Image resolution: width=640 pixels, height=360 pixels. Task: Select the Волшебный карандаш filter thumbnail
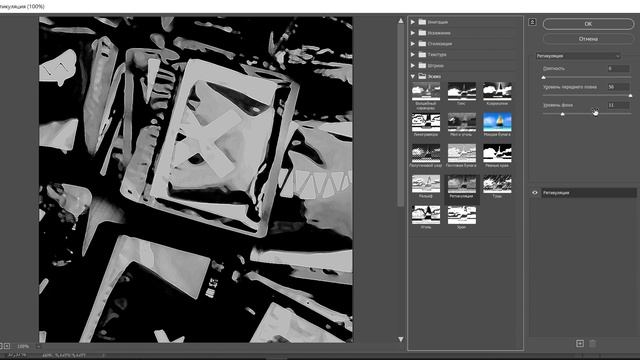426,91
